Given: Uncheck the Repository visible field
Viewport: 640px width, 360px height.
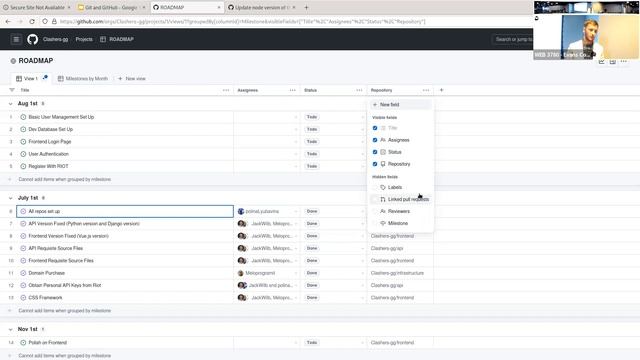Looking at the screenshot, I should tap(375, 164).
